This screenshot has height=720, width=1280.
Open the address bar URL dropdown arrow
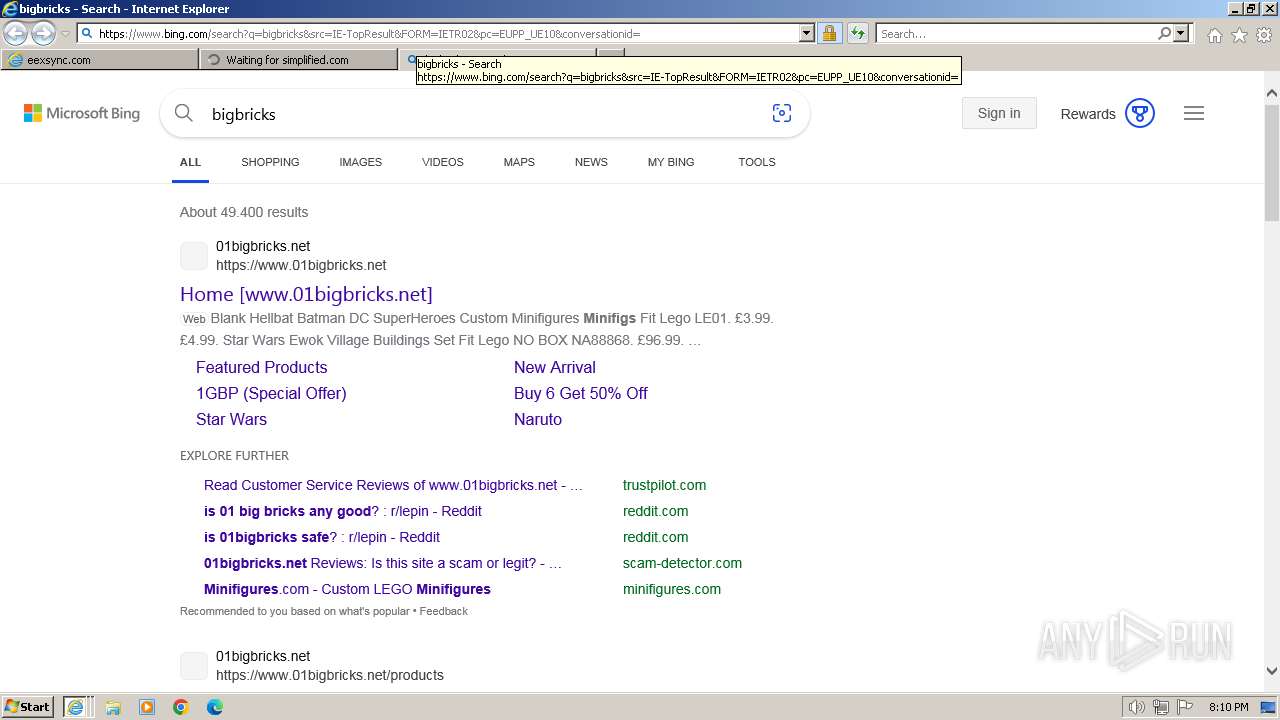click(807, 33)
